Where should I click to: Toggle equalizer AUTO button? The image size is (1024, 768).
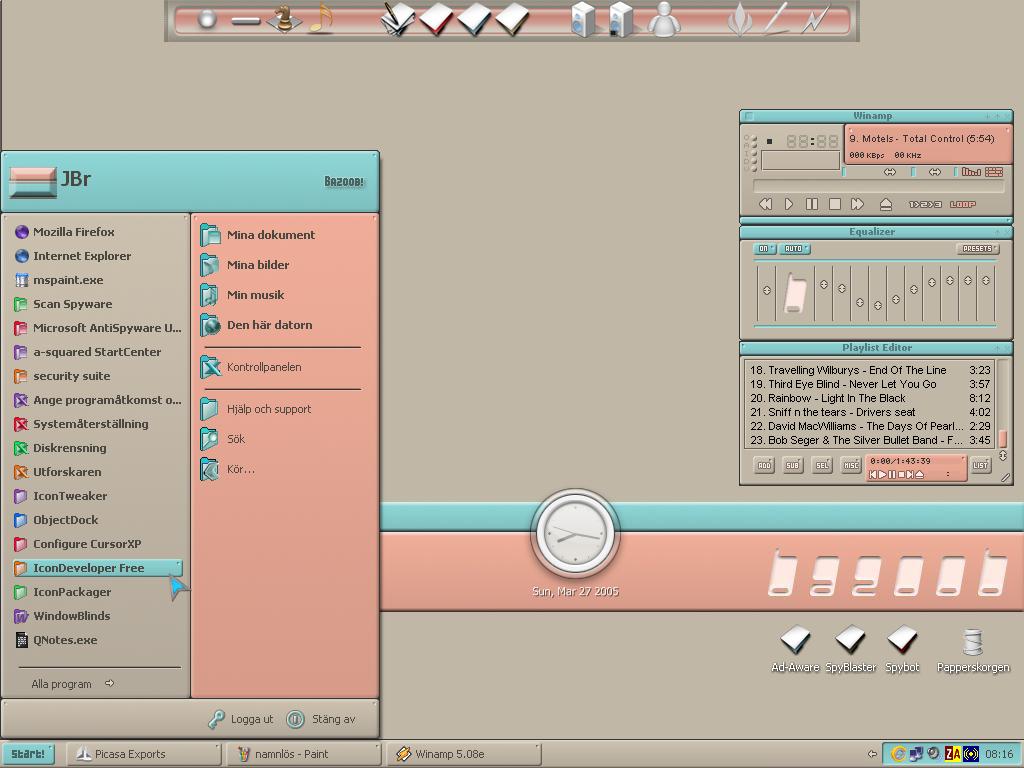click(795, 249)
